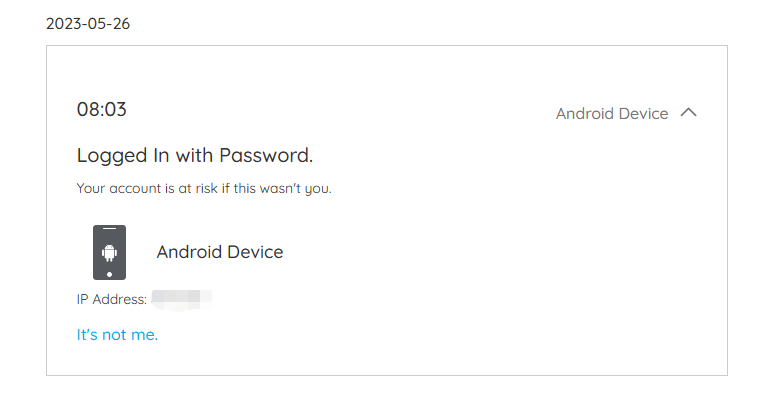Click the Android phone device icon
Screen dimensions: 757x401
110,252
